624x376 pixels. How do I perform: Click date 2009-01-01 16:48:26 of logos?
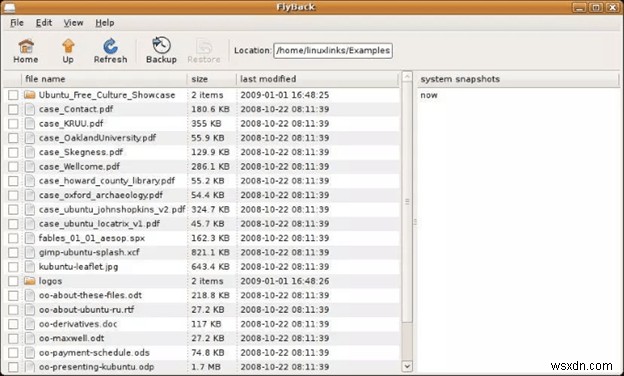pos(285,281)
